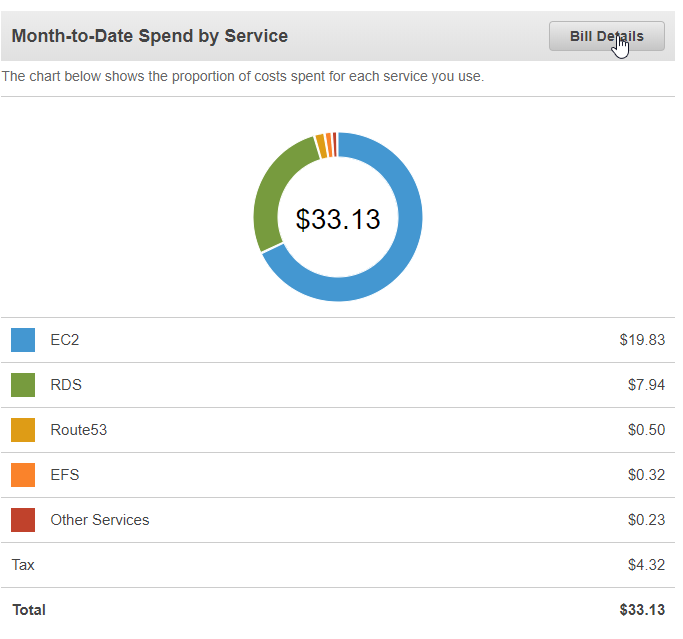Select the yellow Route53 legend swatch
Image resolution: width=683 pixels, height=639 pixels.
(23, 430)
